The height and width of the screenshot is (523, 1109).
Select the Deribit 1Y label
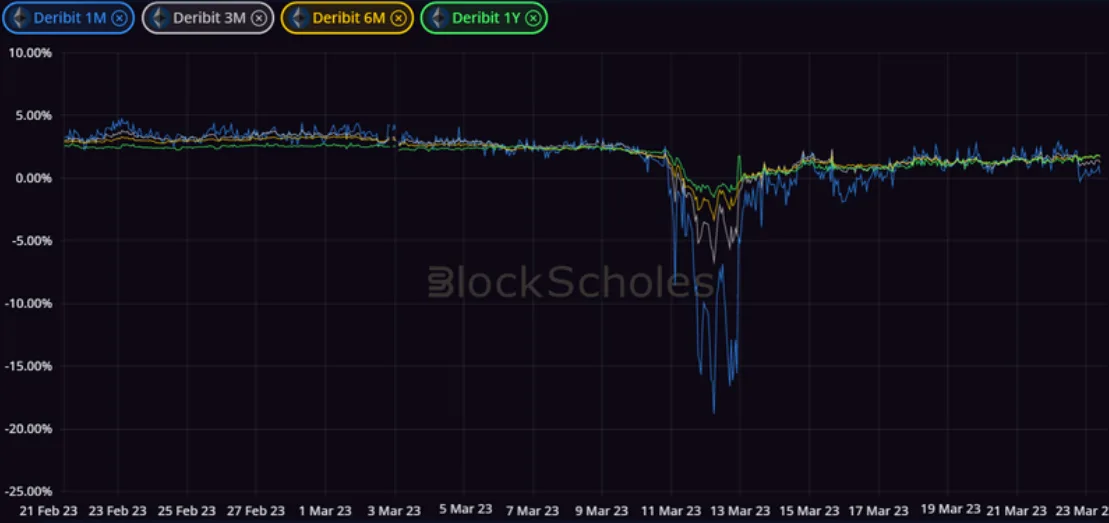pyautogui.click(x=486, y=18)
